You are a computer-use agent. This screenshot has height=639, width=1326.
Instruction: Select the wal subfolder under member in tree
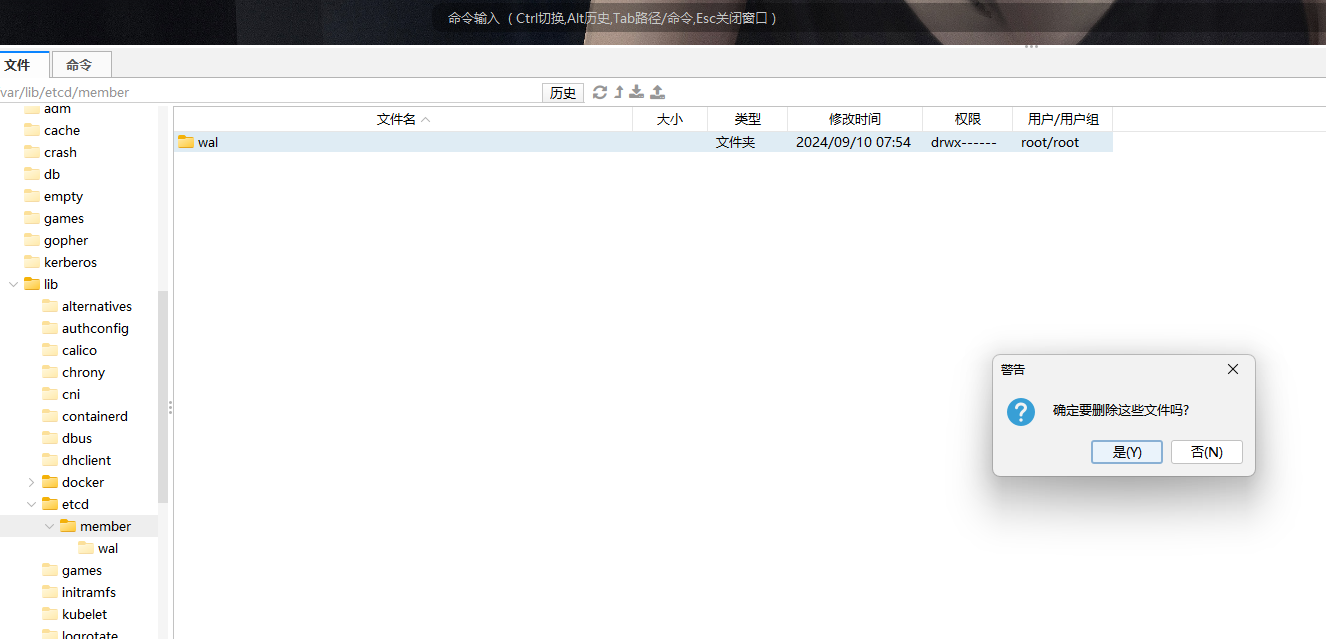(108, 548)
